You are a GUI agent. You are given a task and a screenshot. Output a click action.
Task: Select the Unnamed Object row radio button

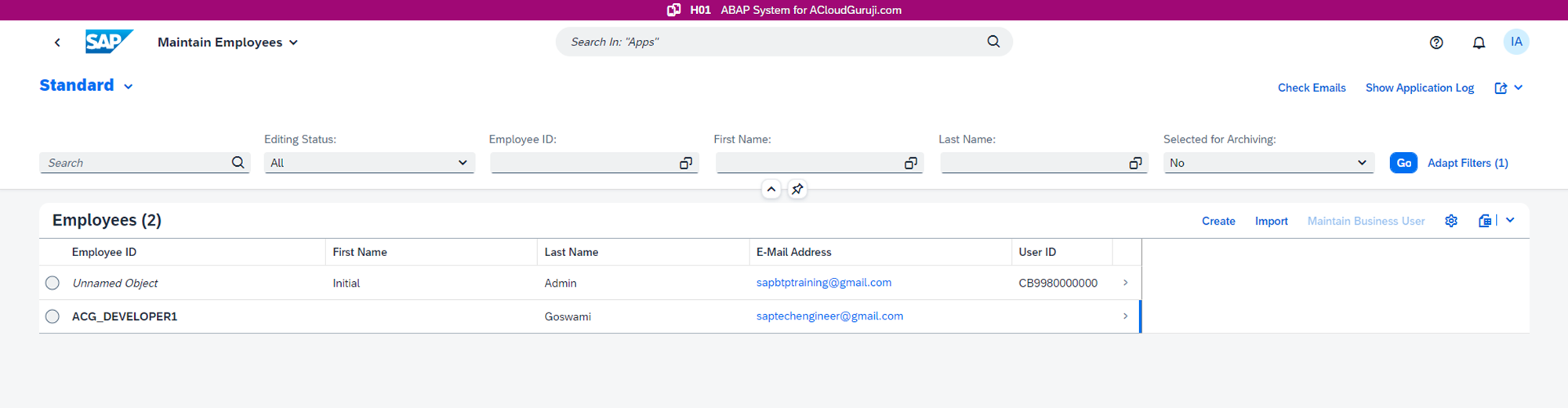pyautogui.click(x=53, y=283)
